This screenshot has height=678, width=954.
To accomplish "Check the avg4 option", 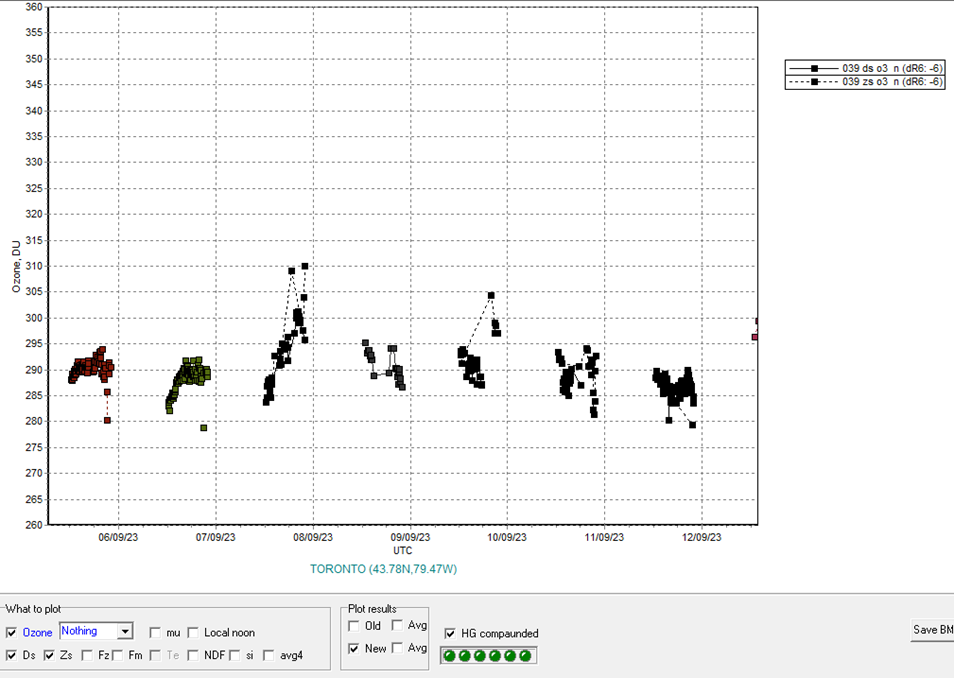I will 270,655.
